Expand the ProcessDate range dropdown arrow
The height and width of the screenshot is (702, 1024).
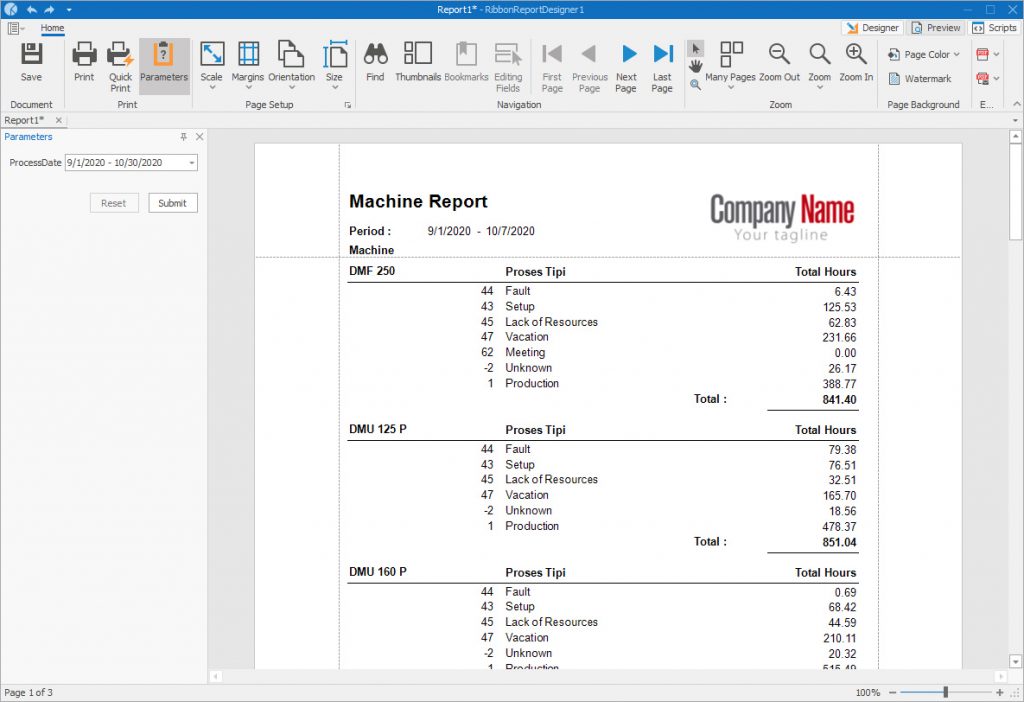pos(191,163)
